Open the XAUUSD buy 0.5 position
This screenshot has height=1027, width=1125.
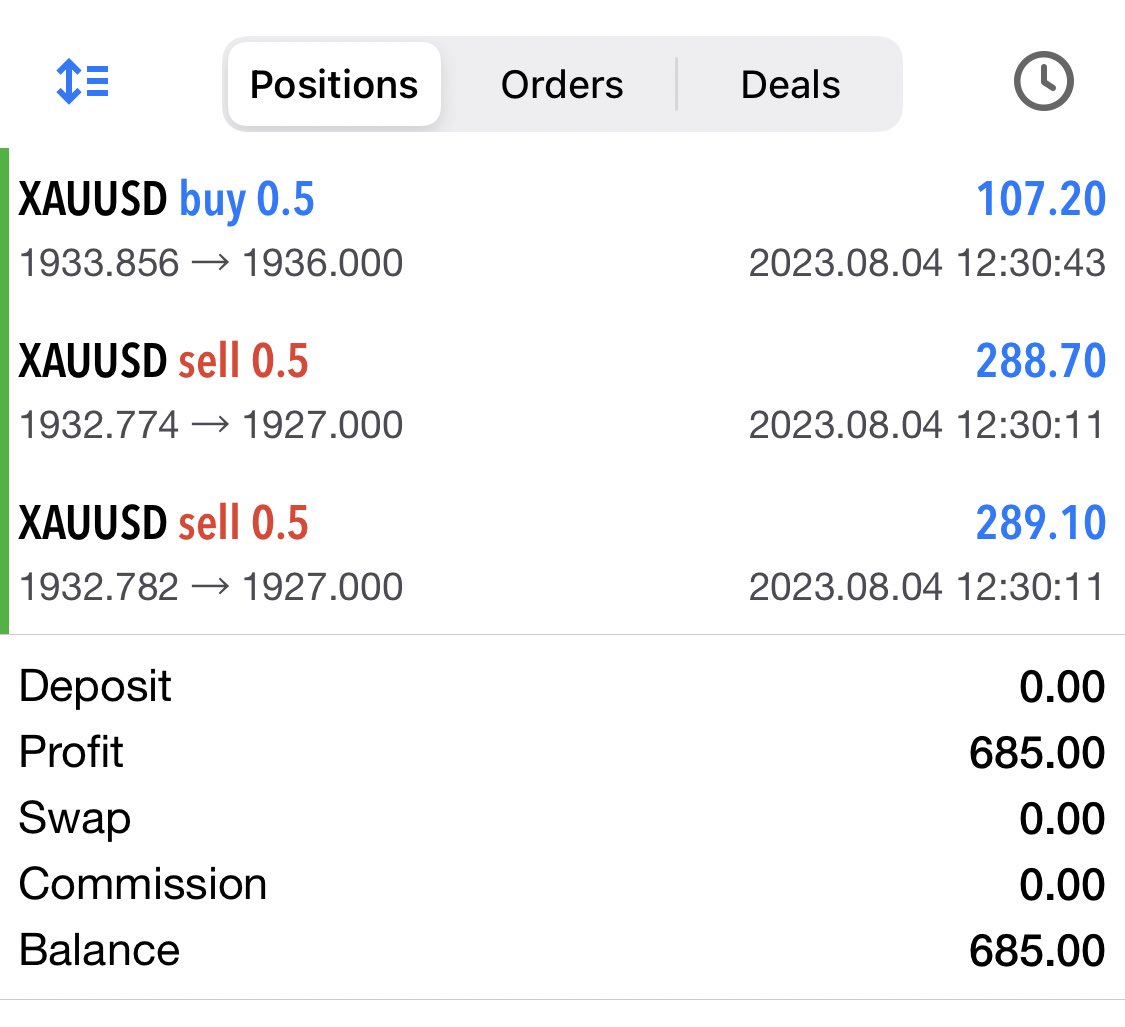(x=562, y=230)
